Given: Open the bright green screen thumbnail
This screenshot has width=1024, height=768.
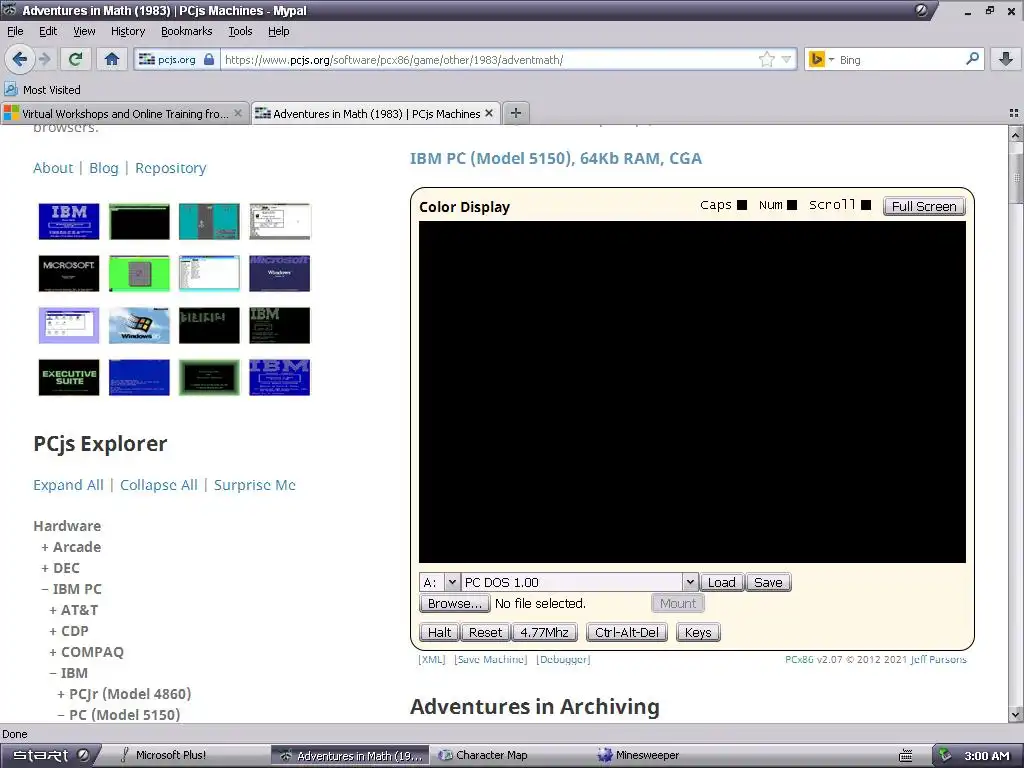Looking at the screenshot, I should [x=139, y=273].
